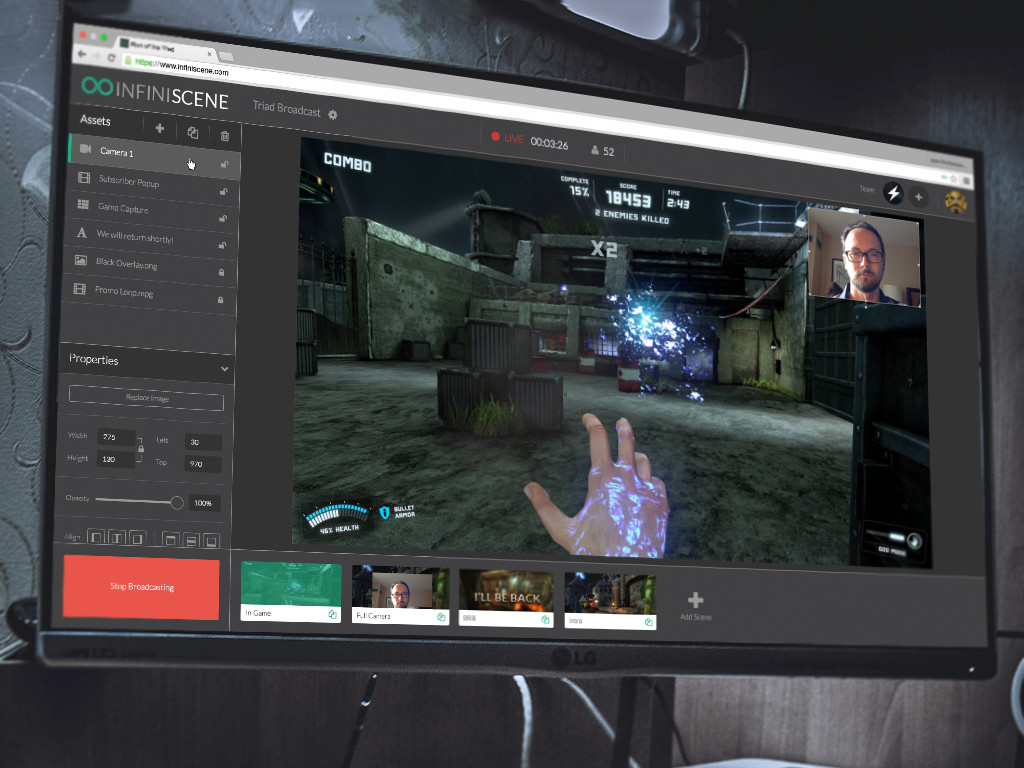Delete asset using the trash icon
The image size is (1024, 768).
pyautogui.click(x=224, y=136)
